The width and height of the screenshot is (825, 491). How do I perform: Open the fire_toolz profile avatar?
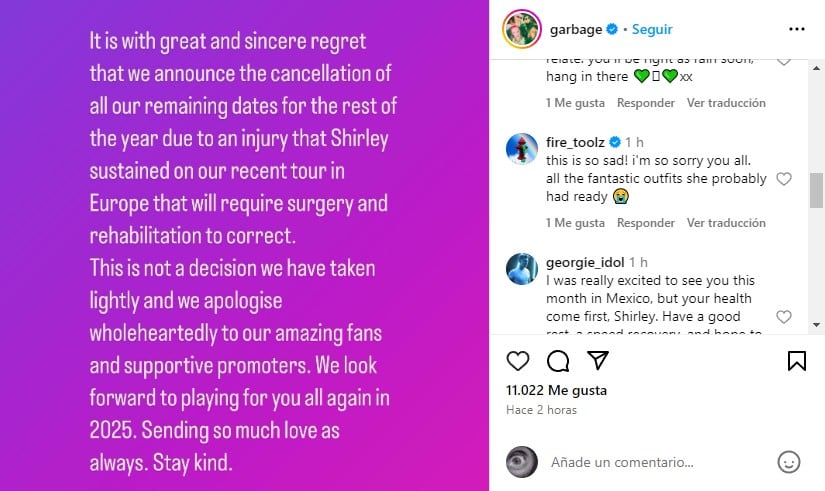pyautogui.click(x=521, y=149)
